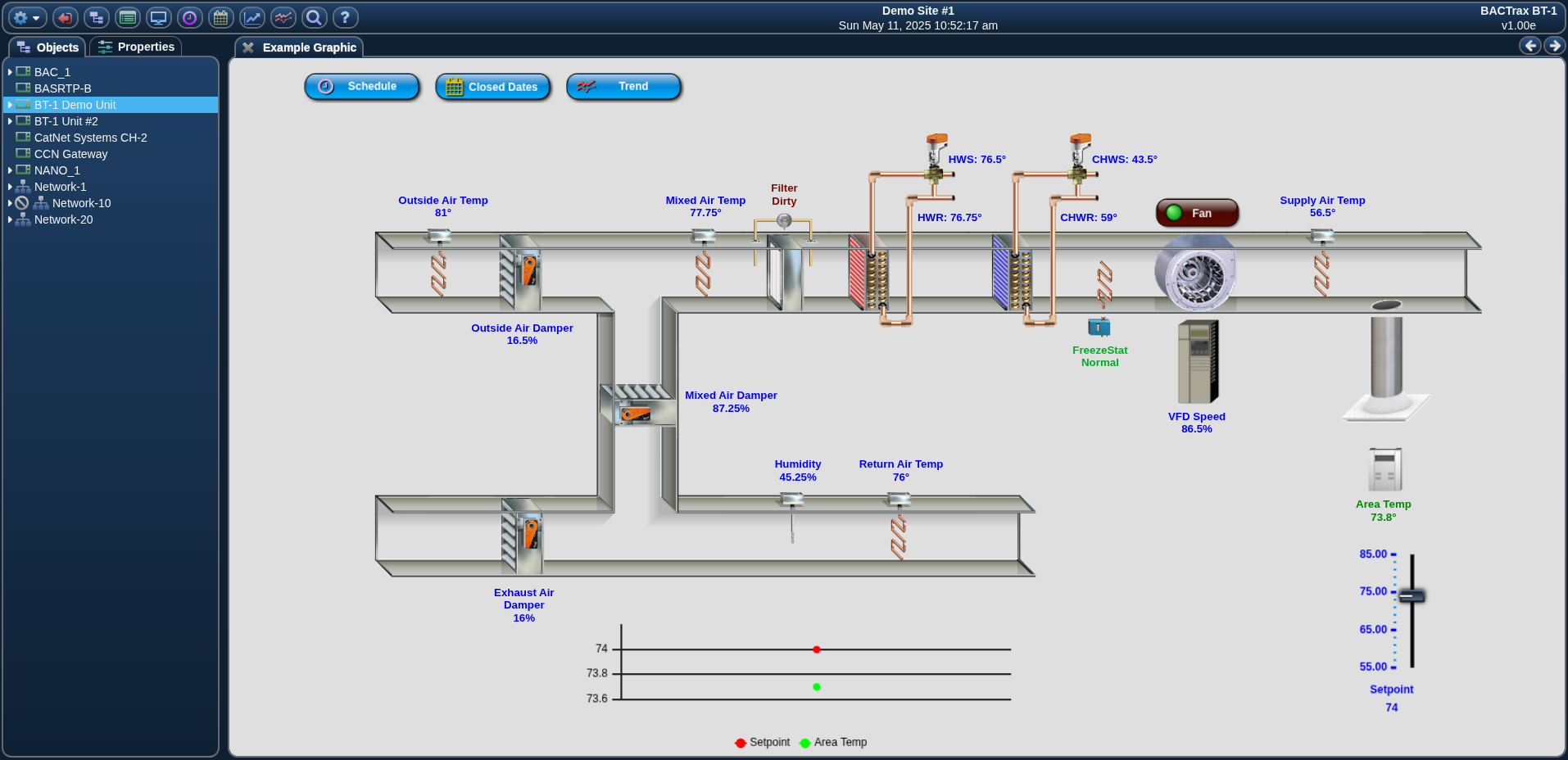Screen dimensions: 1568x760
Task: Expand the Network-10 tree node
Action: coord(10,203)
